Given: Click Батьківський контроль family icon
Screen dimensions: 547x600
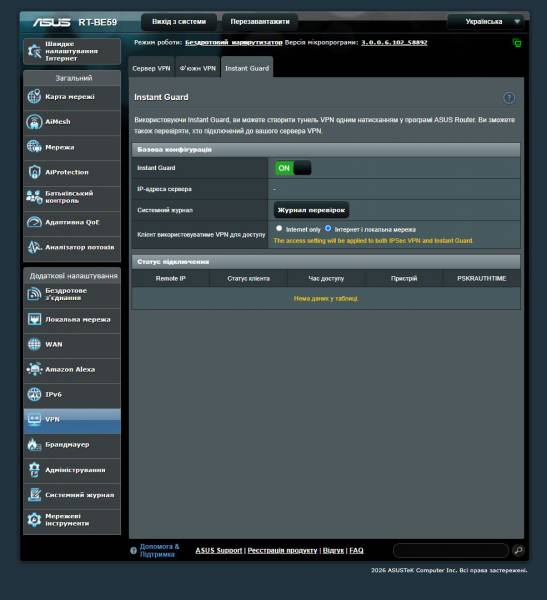Looking at the screenshot, I should click(34, 197).
